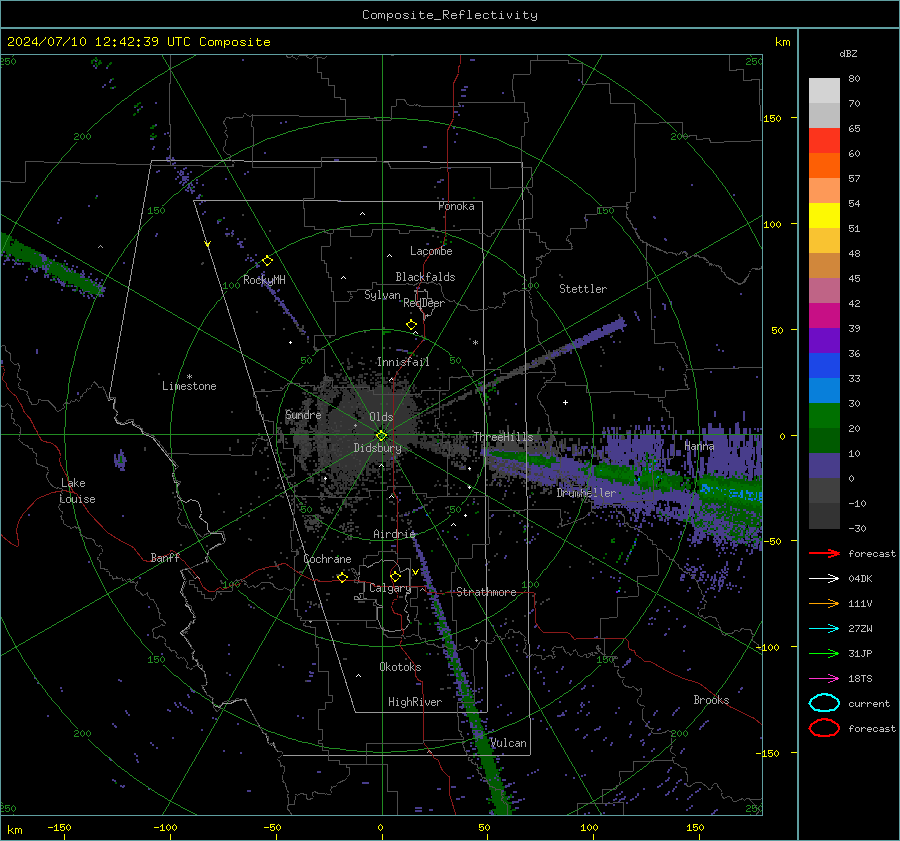
Task: Click the red forecast ellipse legend icon
Action: tap(824, 728)
